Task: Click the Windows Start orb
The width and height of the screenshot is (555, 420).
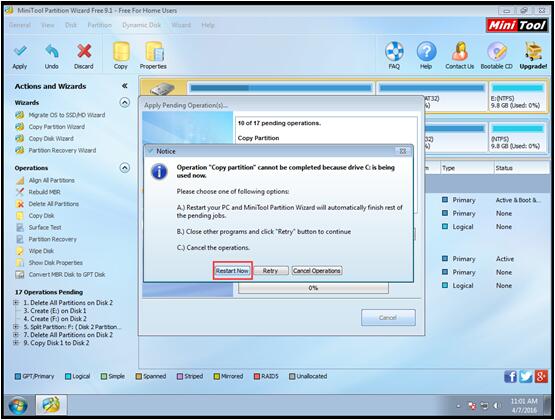Action: pos(18,405)
